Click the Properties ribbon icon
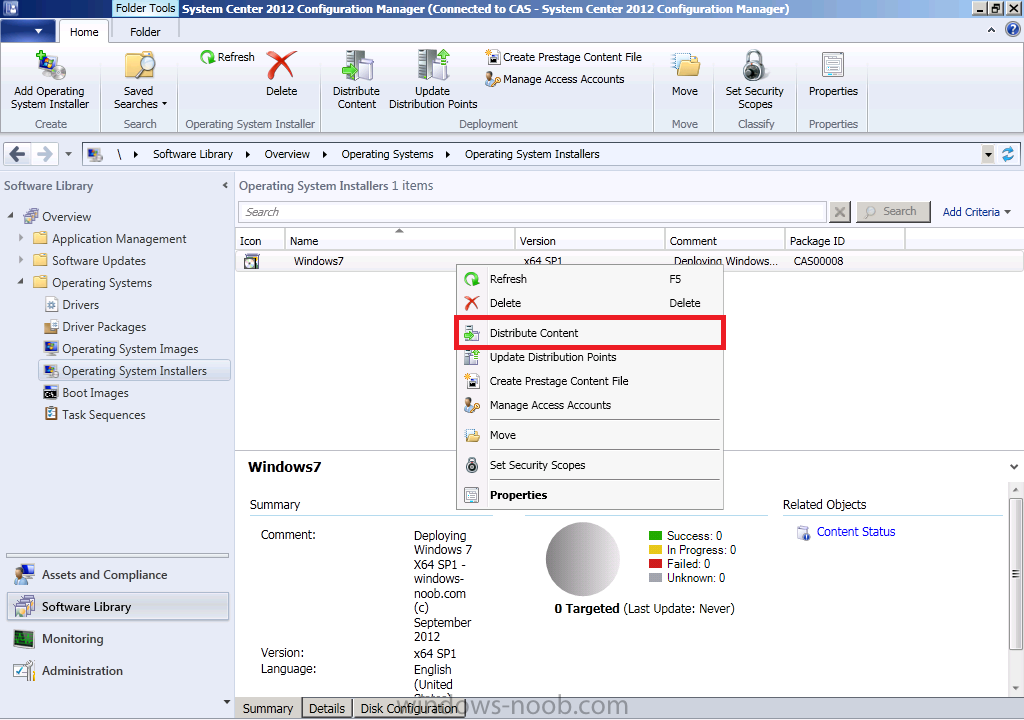This screenshot has height=720, width=1024. click(833, 65)
